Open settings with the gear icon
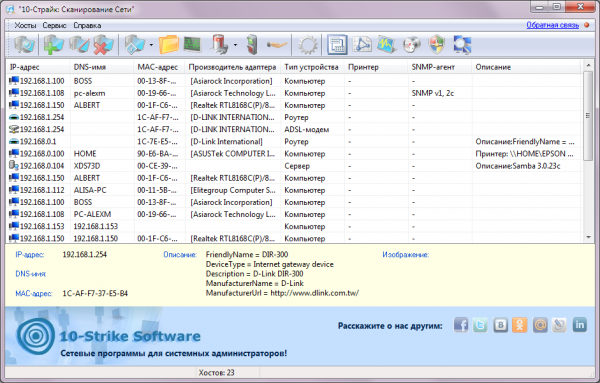The image size is (600, 383). point(308,45)
